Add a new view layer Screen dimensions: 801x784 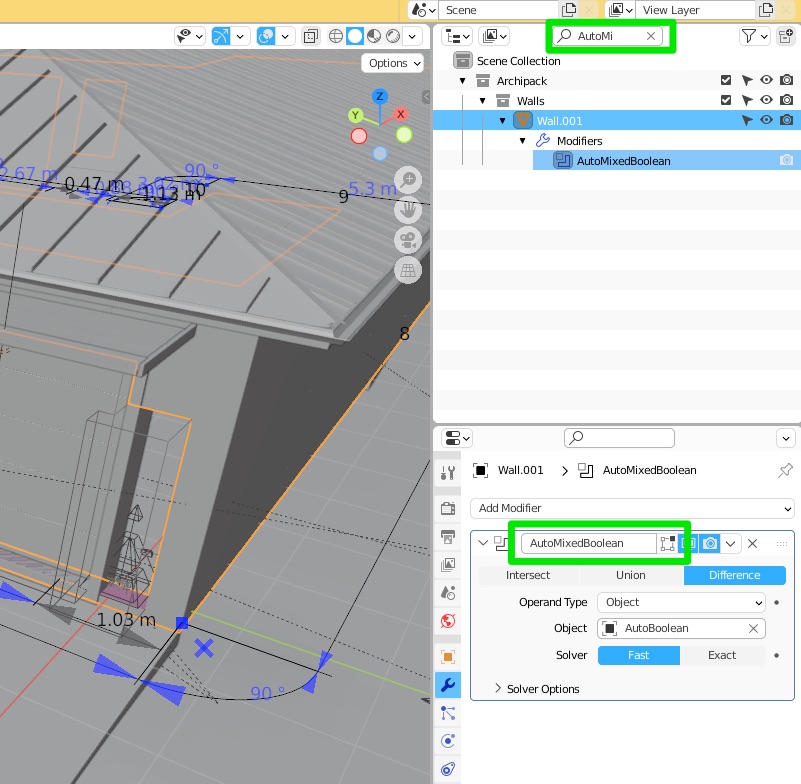click(x=766, y=10)
